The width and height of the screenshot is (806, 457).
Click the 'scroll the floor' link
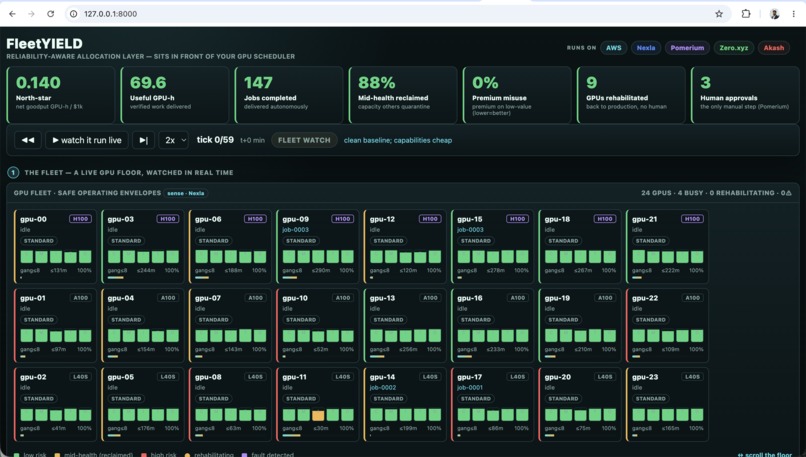765,454
